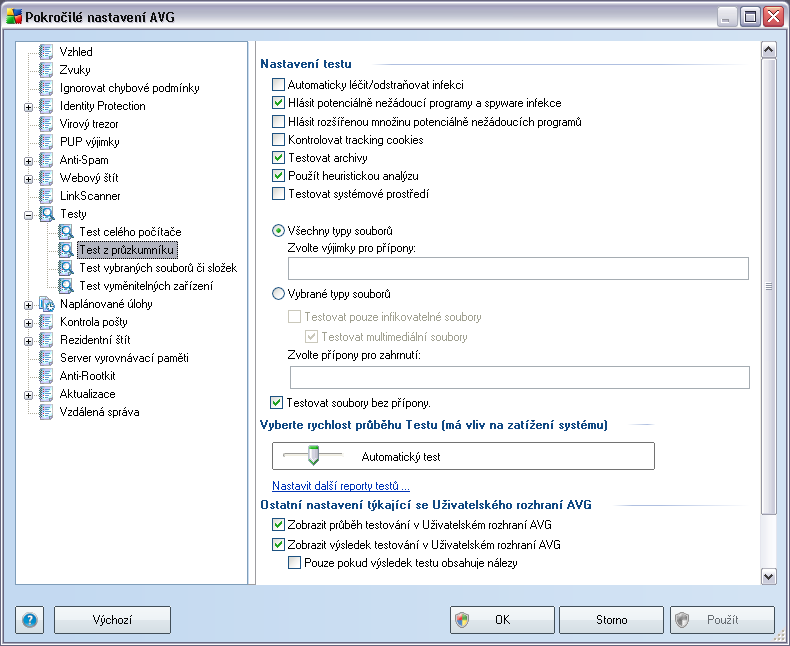Cancel with the Storno button
The height and width of the screenshot is (646, 790).
coord(612,620)
